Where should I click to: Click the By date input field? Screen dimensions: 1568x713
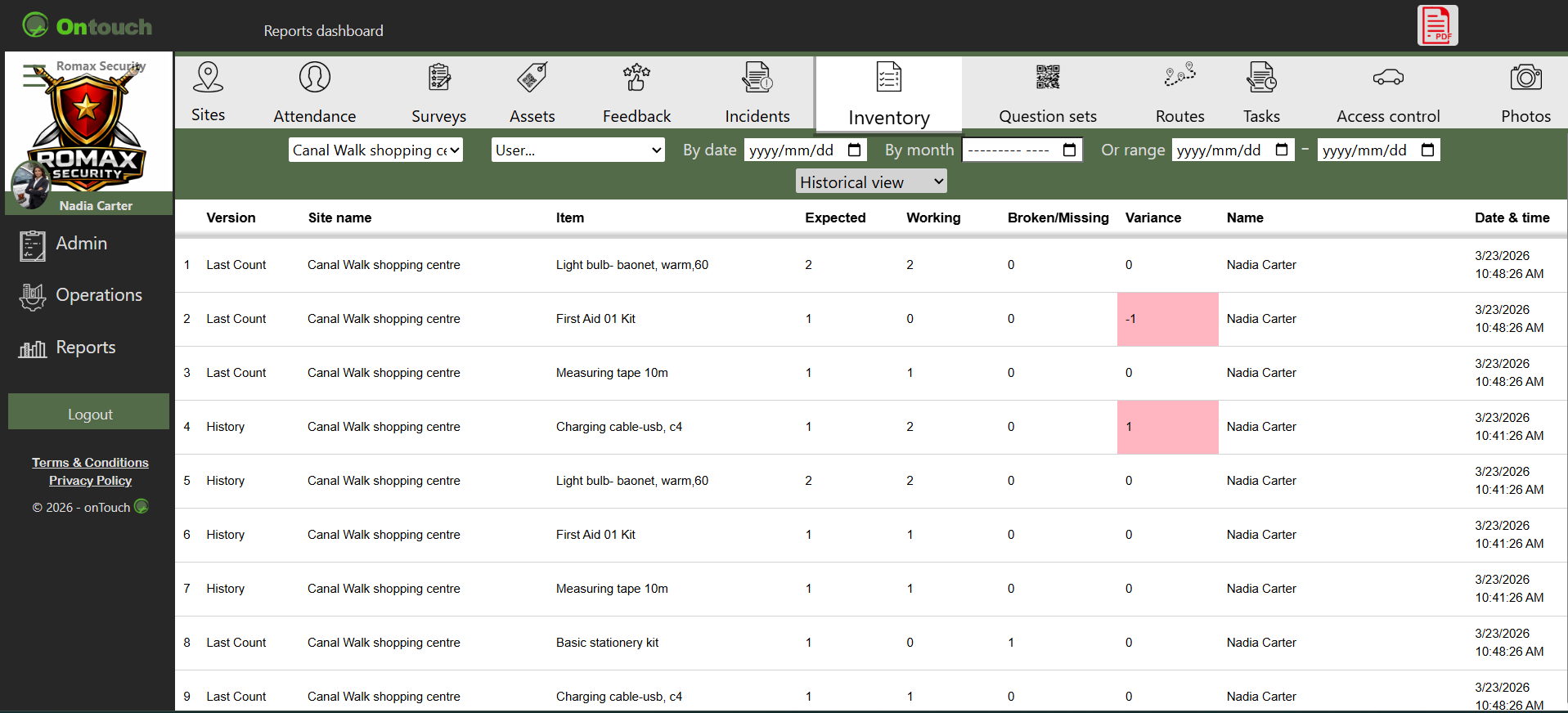click(x=793, y=150)
